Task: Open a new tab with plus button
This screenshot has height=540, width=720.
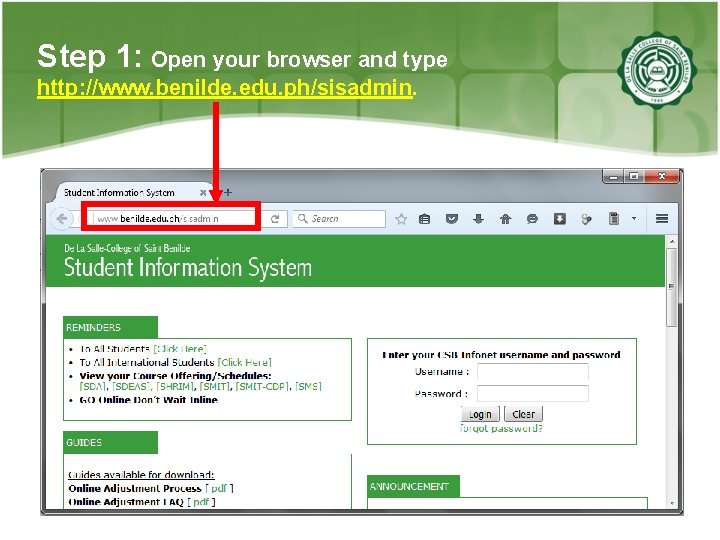Action: click(228, 192)
